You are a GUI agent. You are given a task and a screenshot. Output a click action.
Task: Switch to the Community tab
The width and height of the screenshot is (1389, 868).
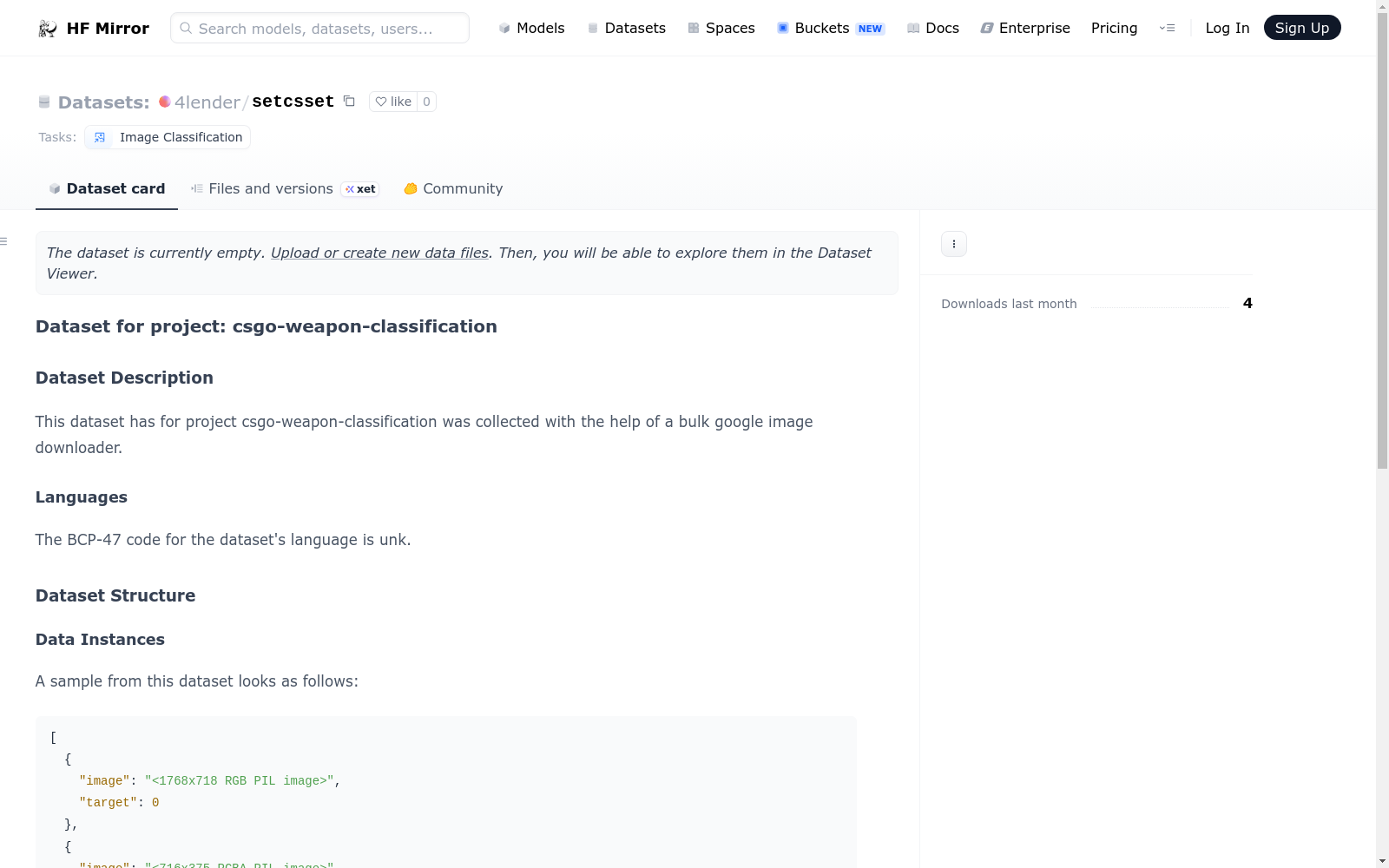pos(453,189)
